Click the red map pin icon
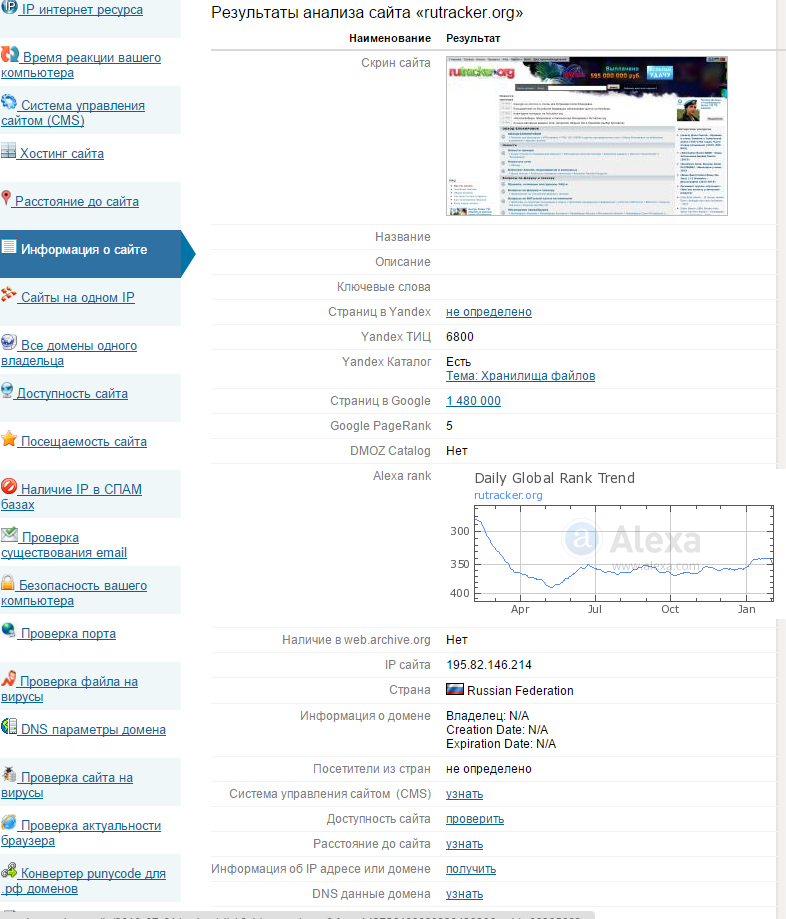Image resolution: width=786 pixels, height=919 pixels. [7, 198]
